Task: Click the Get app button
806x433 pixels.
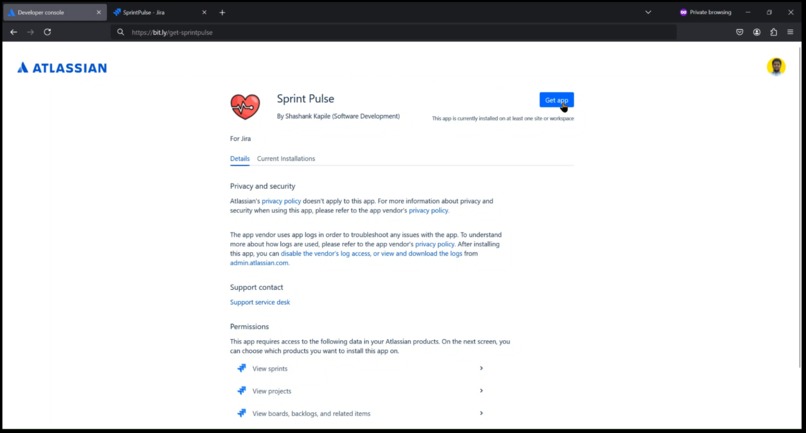Action: 556,100
